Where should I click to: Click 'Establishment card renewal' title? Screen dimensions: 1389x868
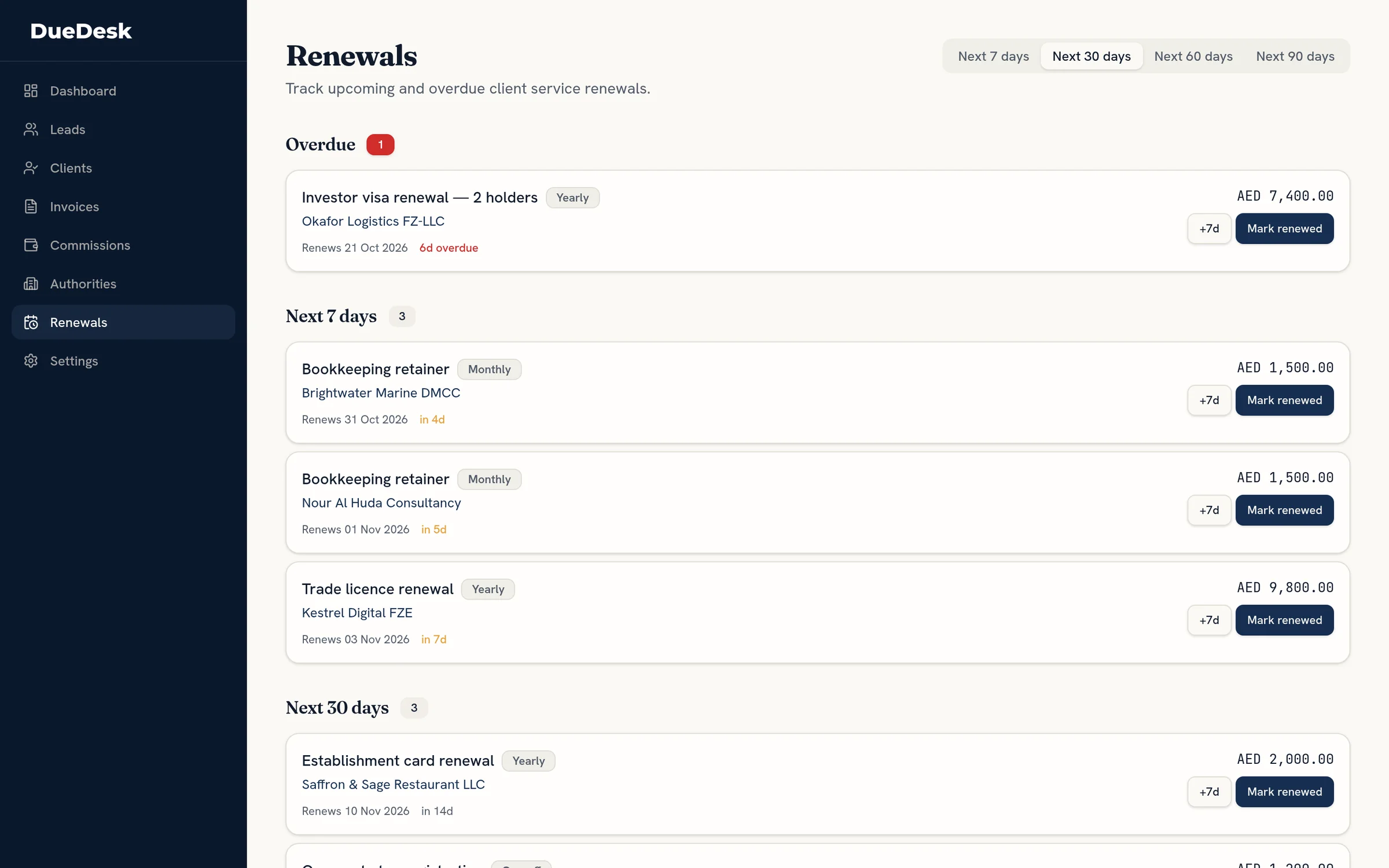398,760
